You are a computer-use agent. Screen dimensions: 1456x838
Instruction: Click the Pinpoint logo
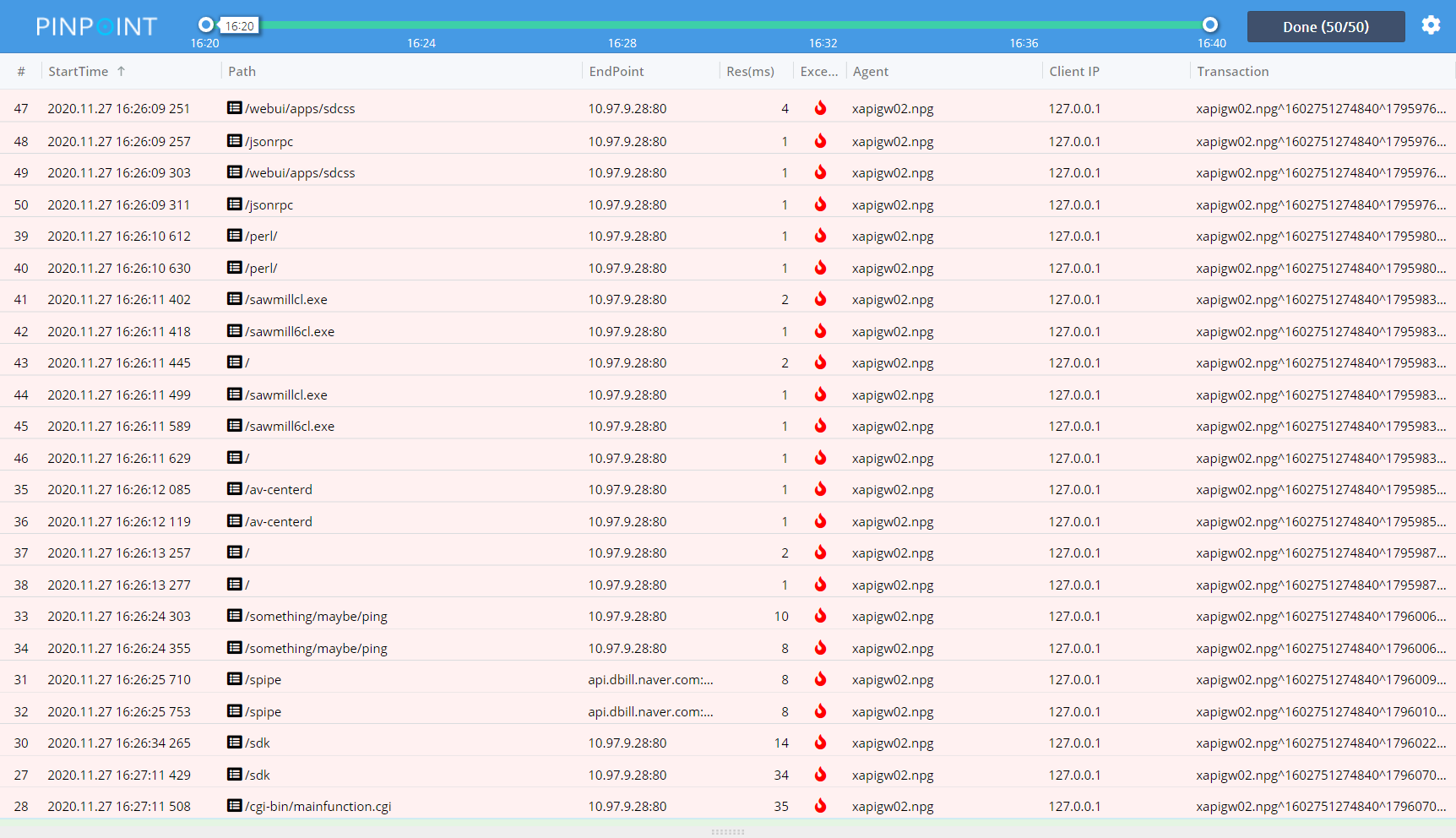96,27
